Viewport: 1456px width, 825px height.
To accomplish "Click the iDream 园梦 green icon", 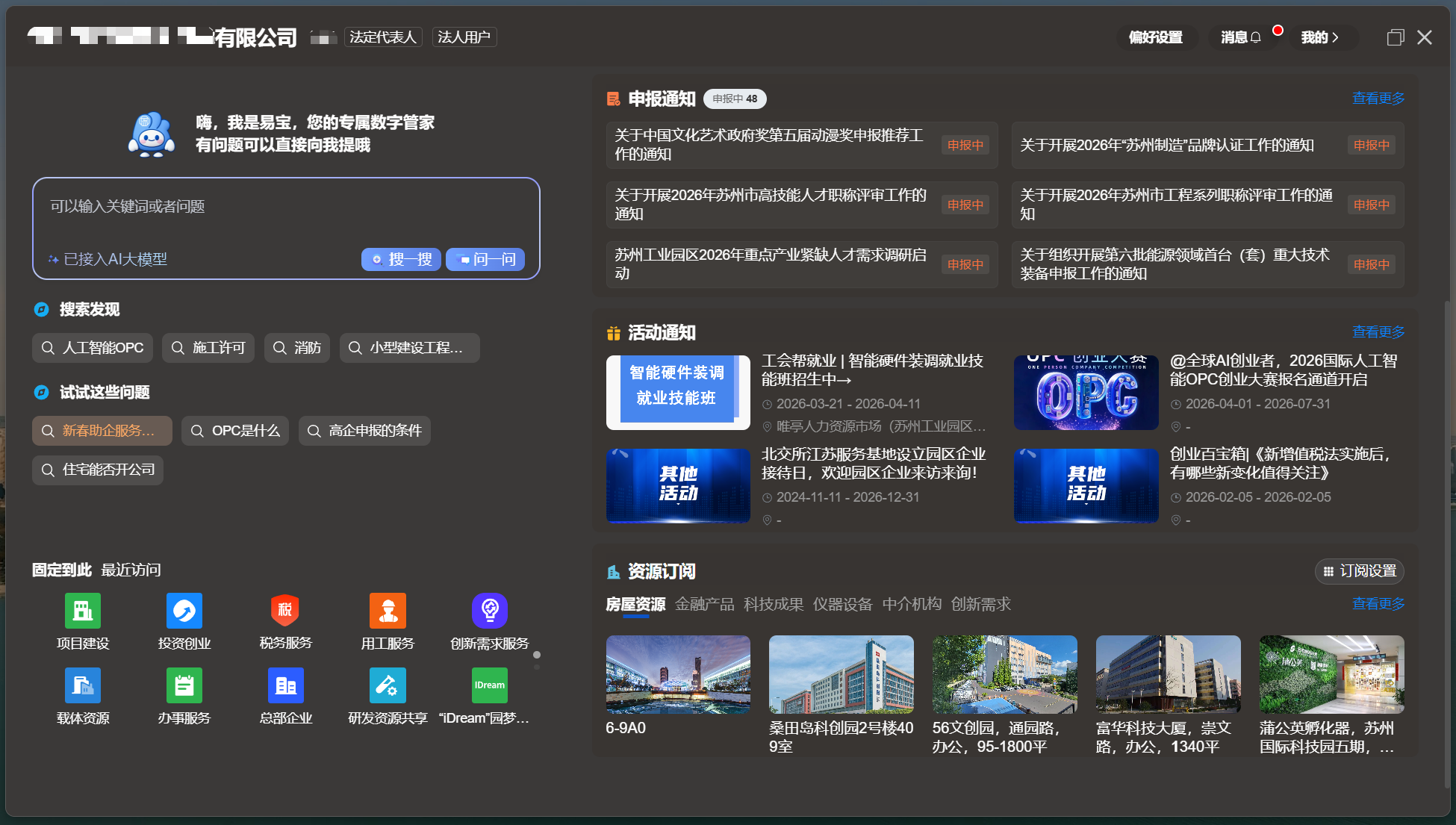I will pos(489,685).
